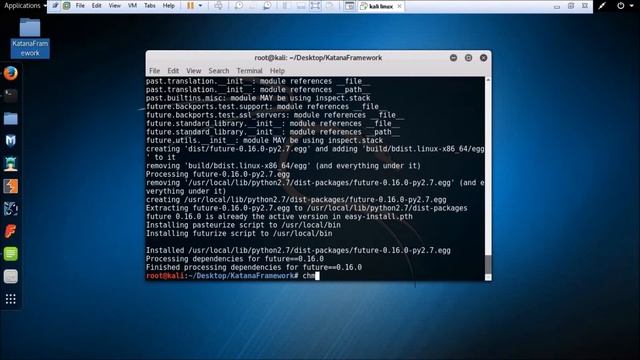Click send Ctrl+Alt+Del toolbar icon
The image size is (640, 360).
click(218, 6)
